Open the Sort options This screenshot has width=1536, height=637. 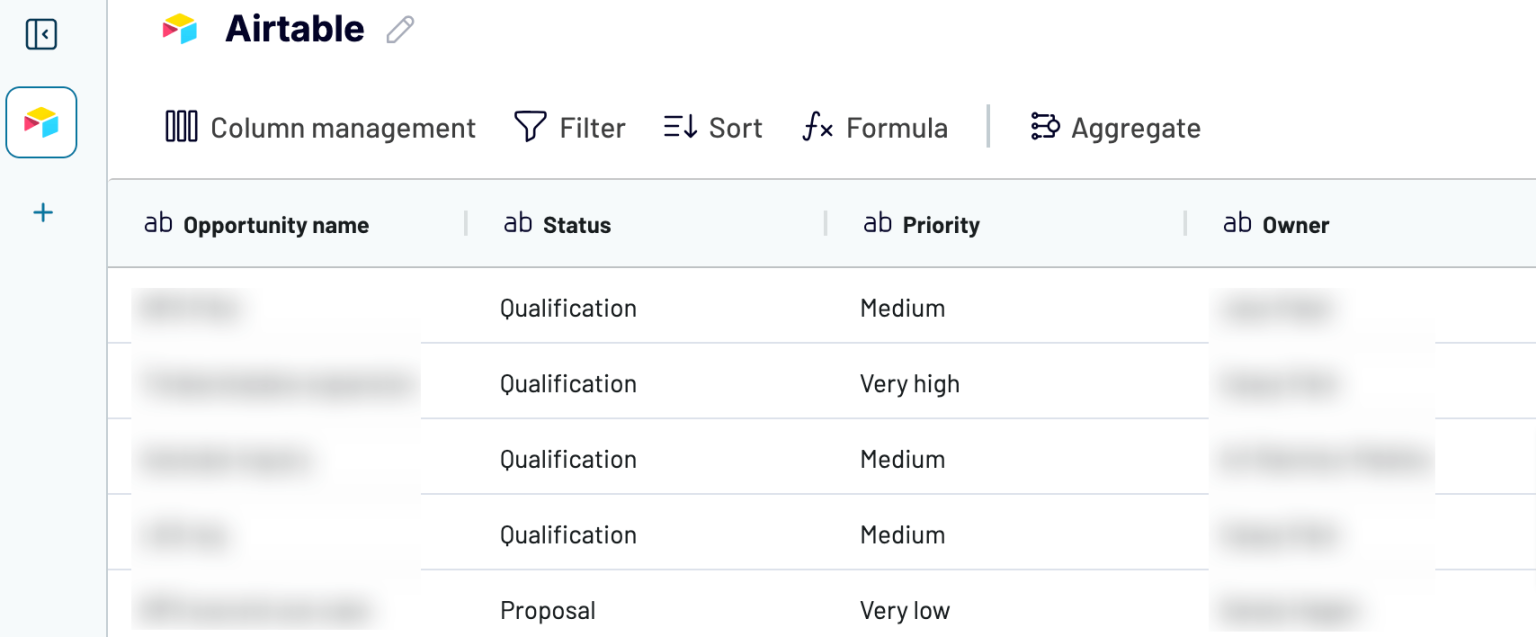pos(713,128)
